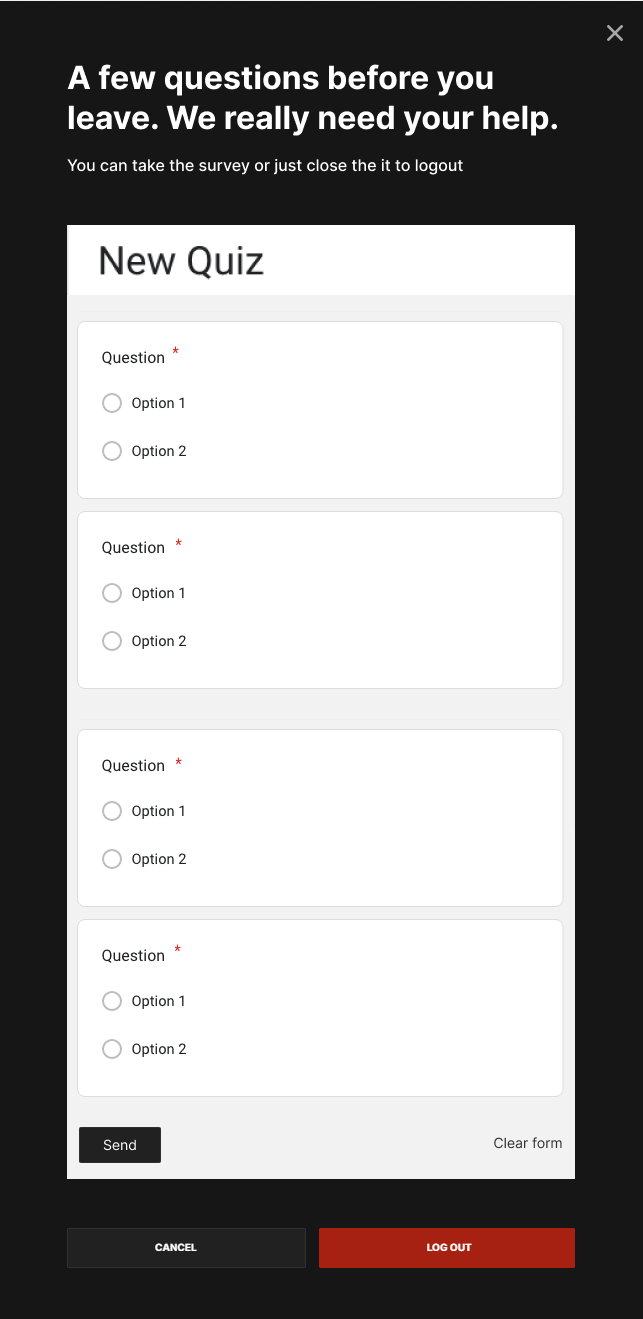Image resolution: width=643 pixels, height=1319 pixels.
Task: Click the New Quiz form title
Action: pos(180,260)
